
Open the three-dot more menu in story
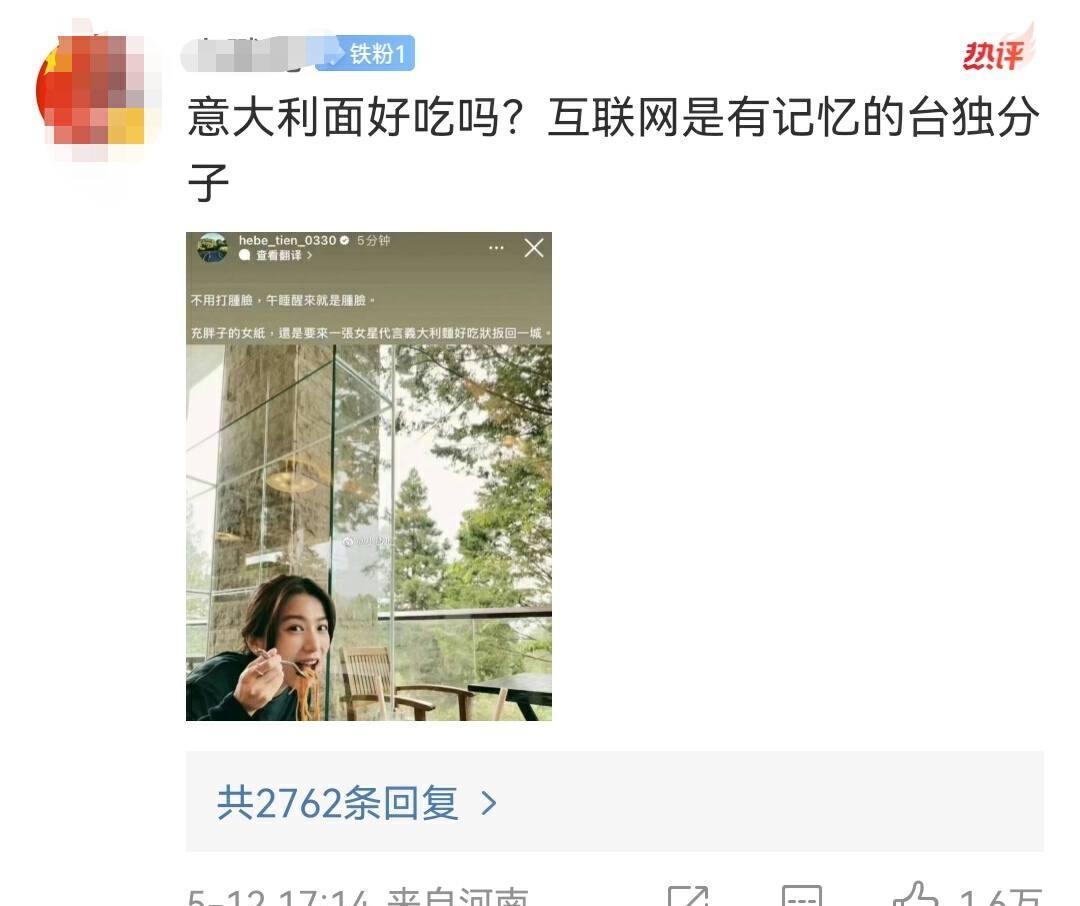[496, 248]
